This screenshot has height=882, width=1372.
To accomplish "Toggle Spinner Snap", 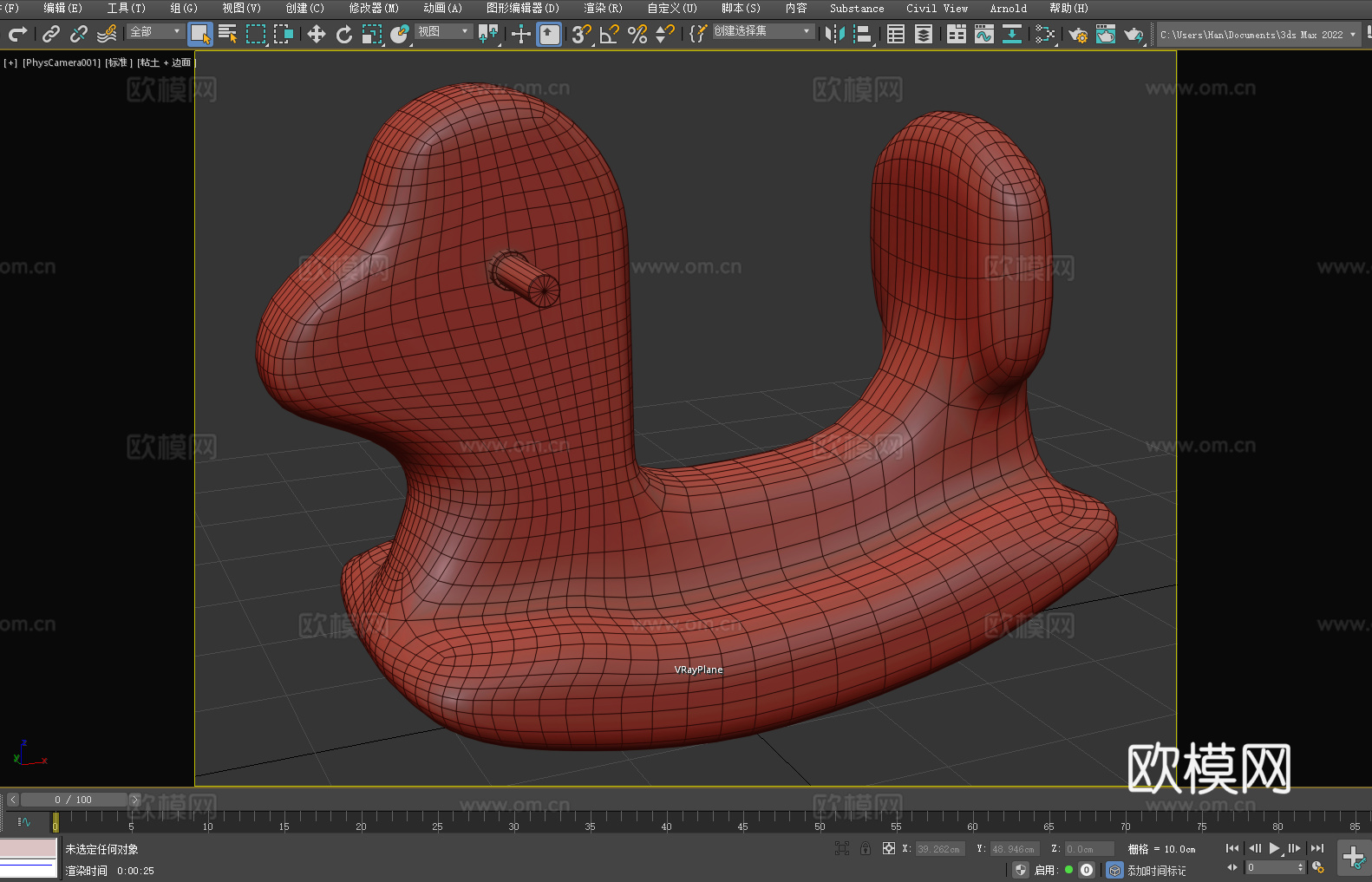I will [x=665, y=34].
